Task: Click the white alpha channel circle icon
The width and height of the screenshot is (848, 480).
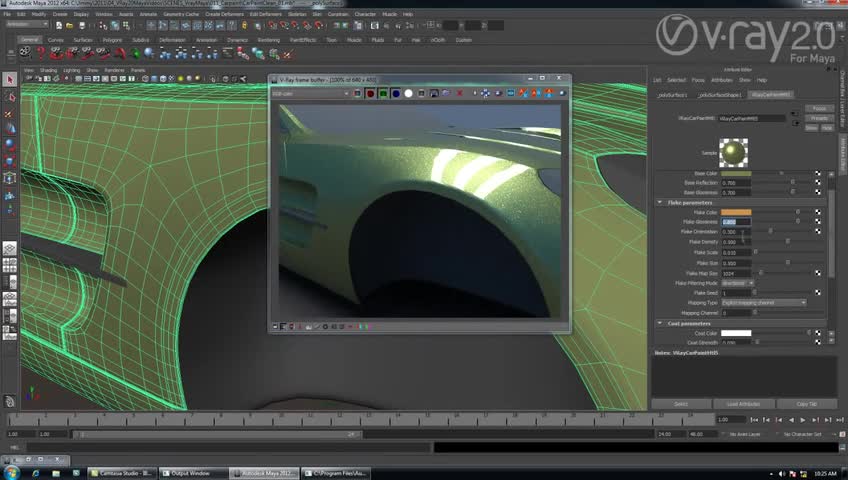Action: [x=408, y=93]
